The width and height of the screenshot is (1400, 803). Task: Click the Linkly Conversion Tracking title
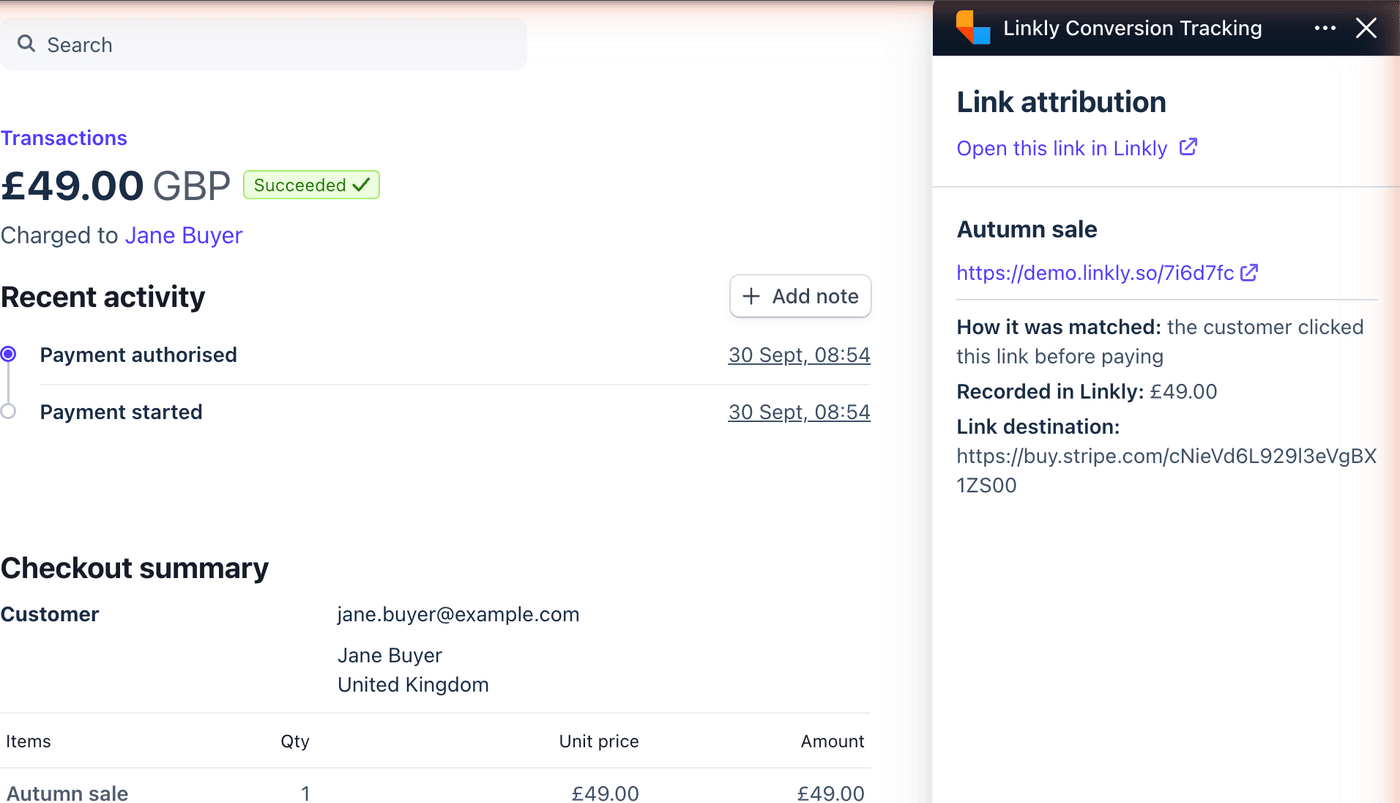(x=1132, y=28)
